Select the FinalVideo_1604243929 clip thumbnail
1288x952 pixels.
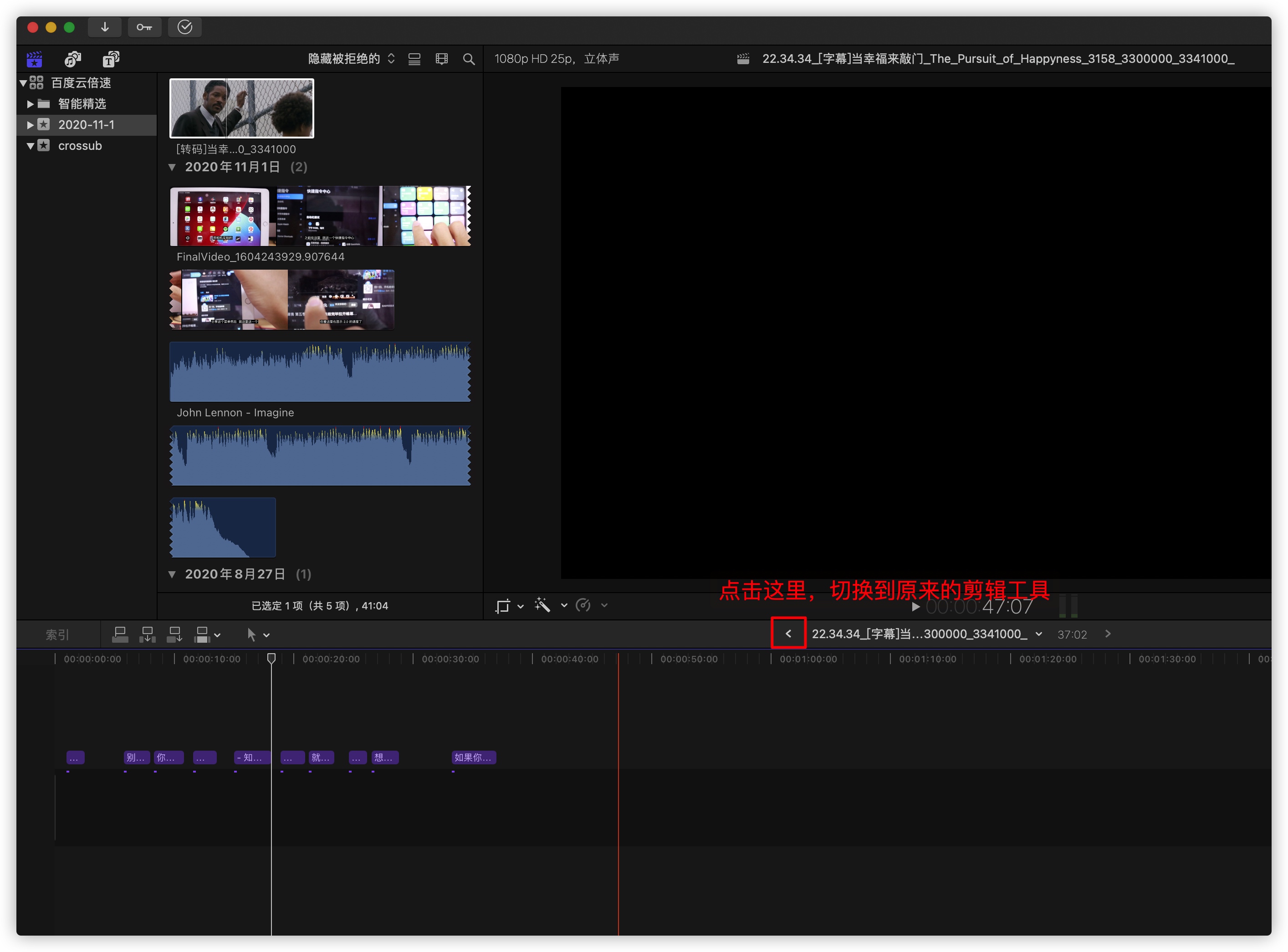tap(320, 215)
